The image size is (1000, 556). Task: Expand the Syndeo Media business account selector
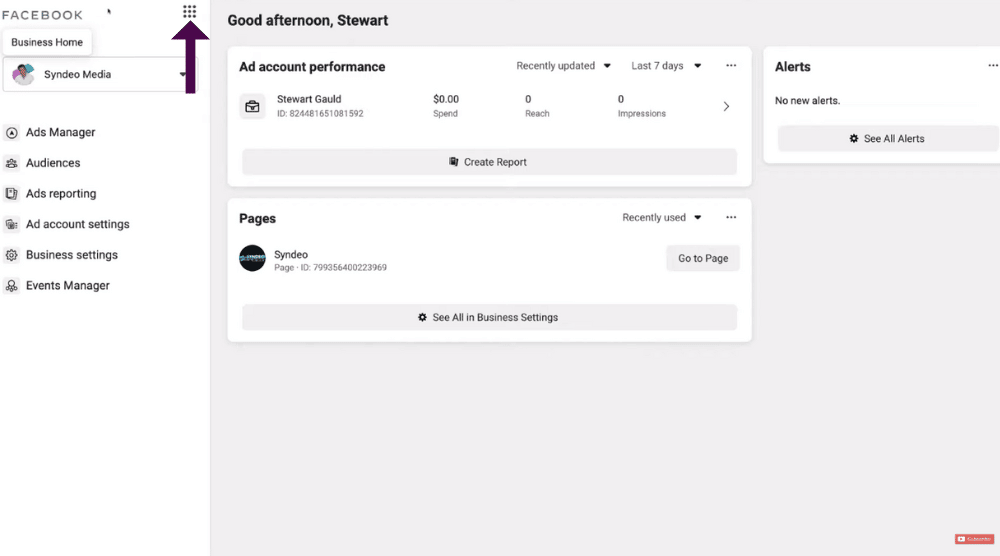pos(100,75)
